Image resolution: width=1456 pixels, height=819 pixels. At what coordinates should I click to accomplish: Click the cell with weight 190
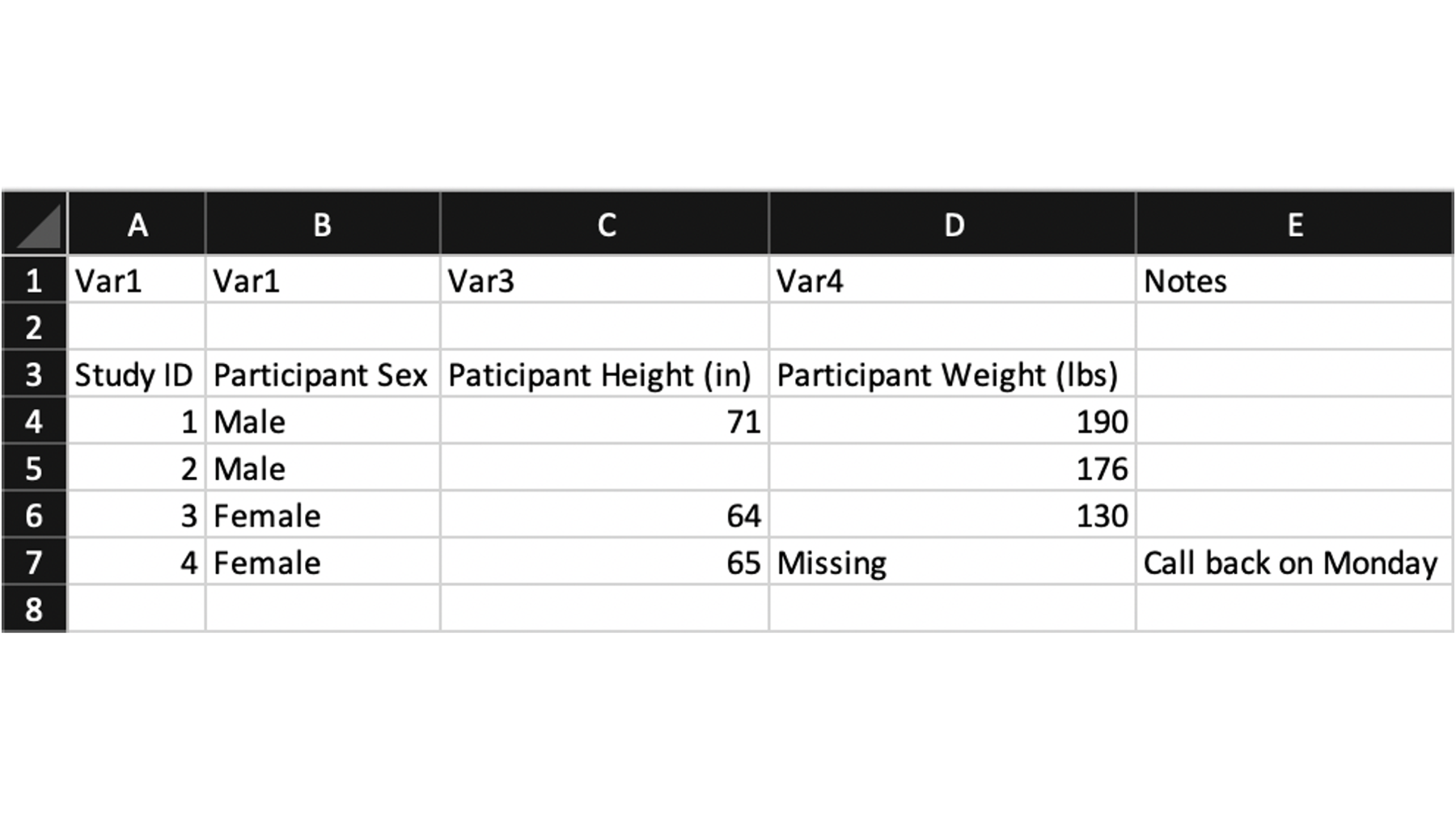[952, 420]
